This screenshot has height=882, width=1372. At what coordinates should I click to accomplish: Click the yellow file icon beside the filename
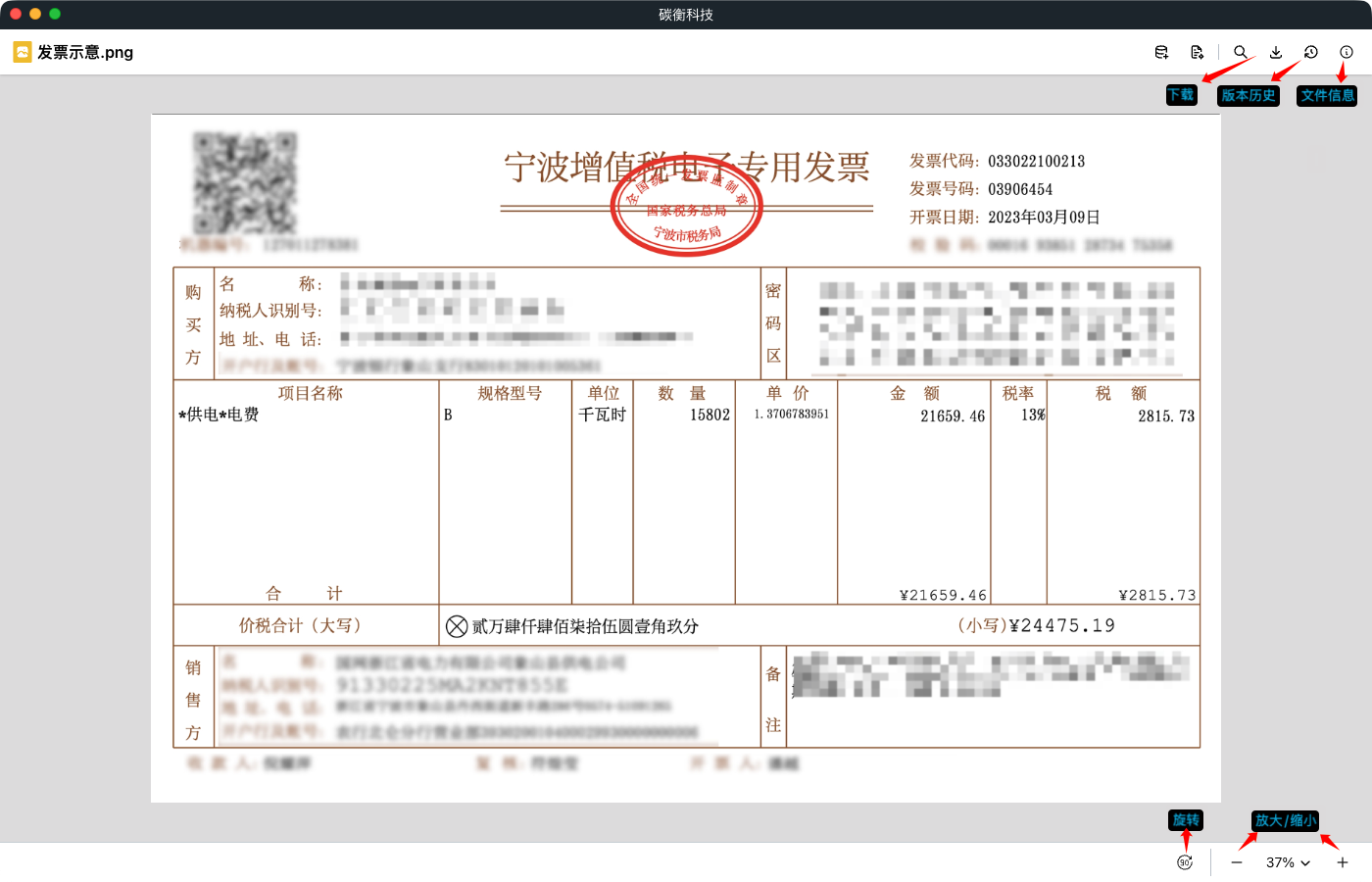[22, 52]
